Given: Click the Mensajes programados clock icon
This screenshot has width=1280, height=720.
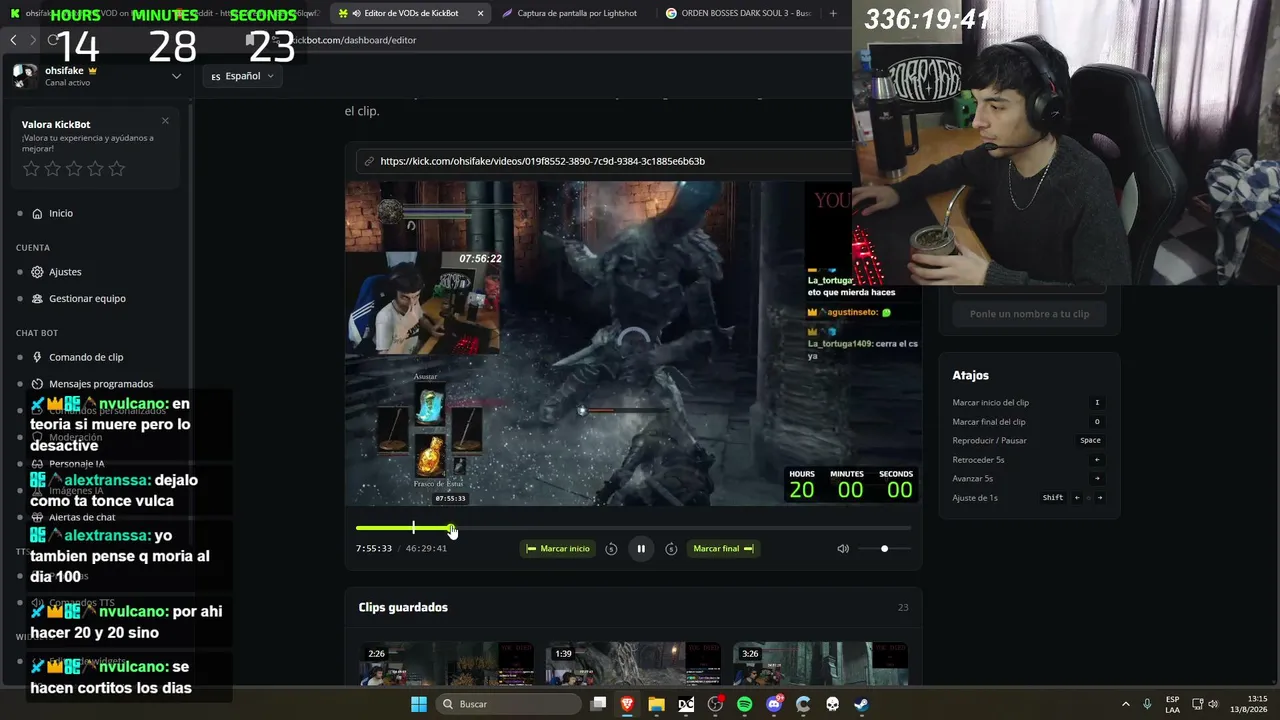Looking at the screenshot, I should tap(37, 384).
